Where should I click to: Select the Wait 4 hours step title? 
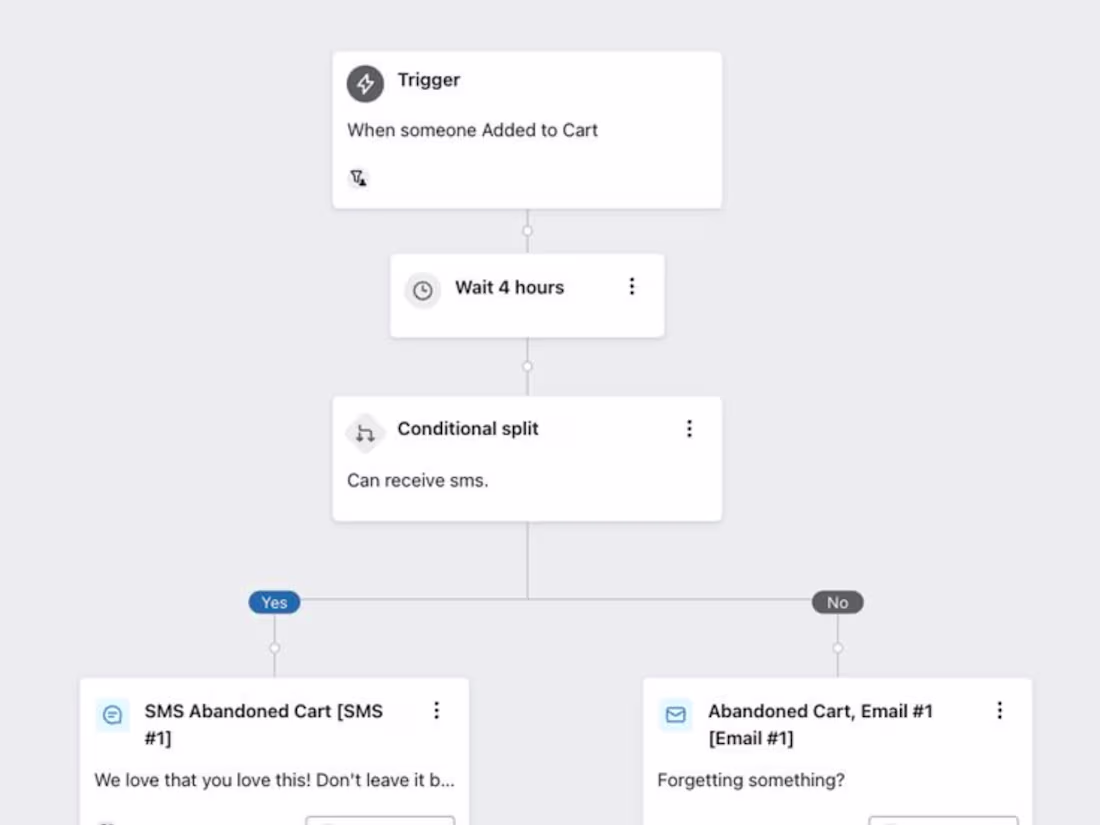coord(509,288)
